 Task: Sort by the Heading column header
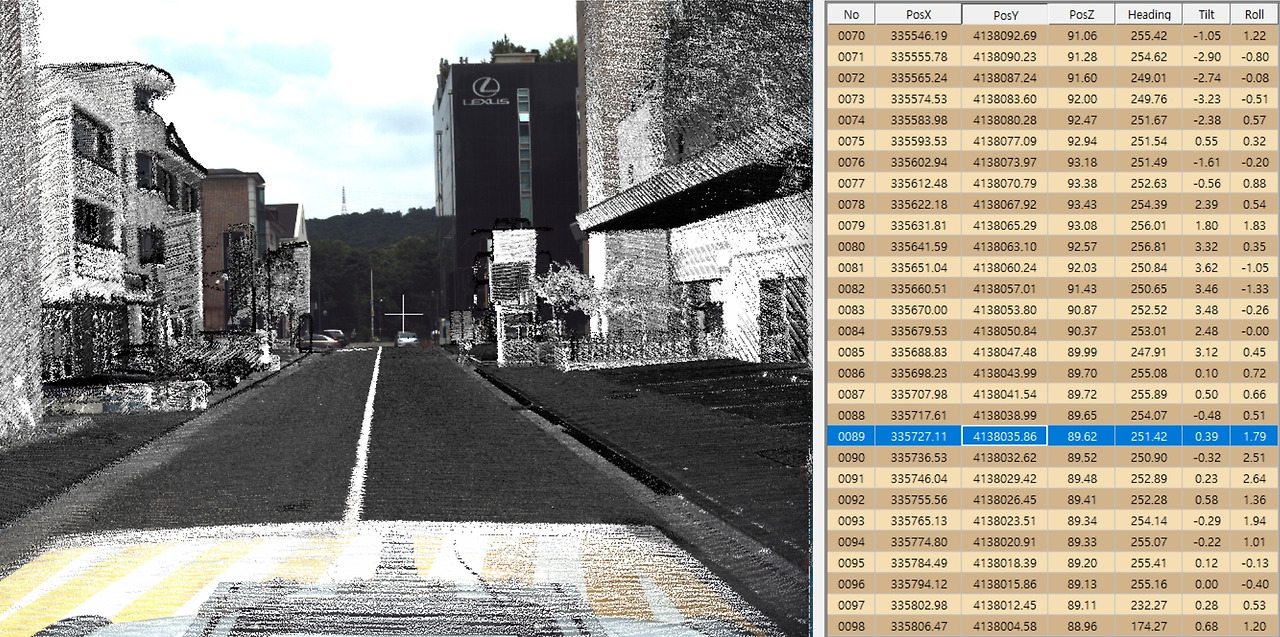1148,14
